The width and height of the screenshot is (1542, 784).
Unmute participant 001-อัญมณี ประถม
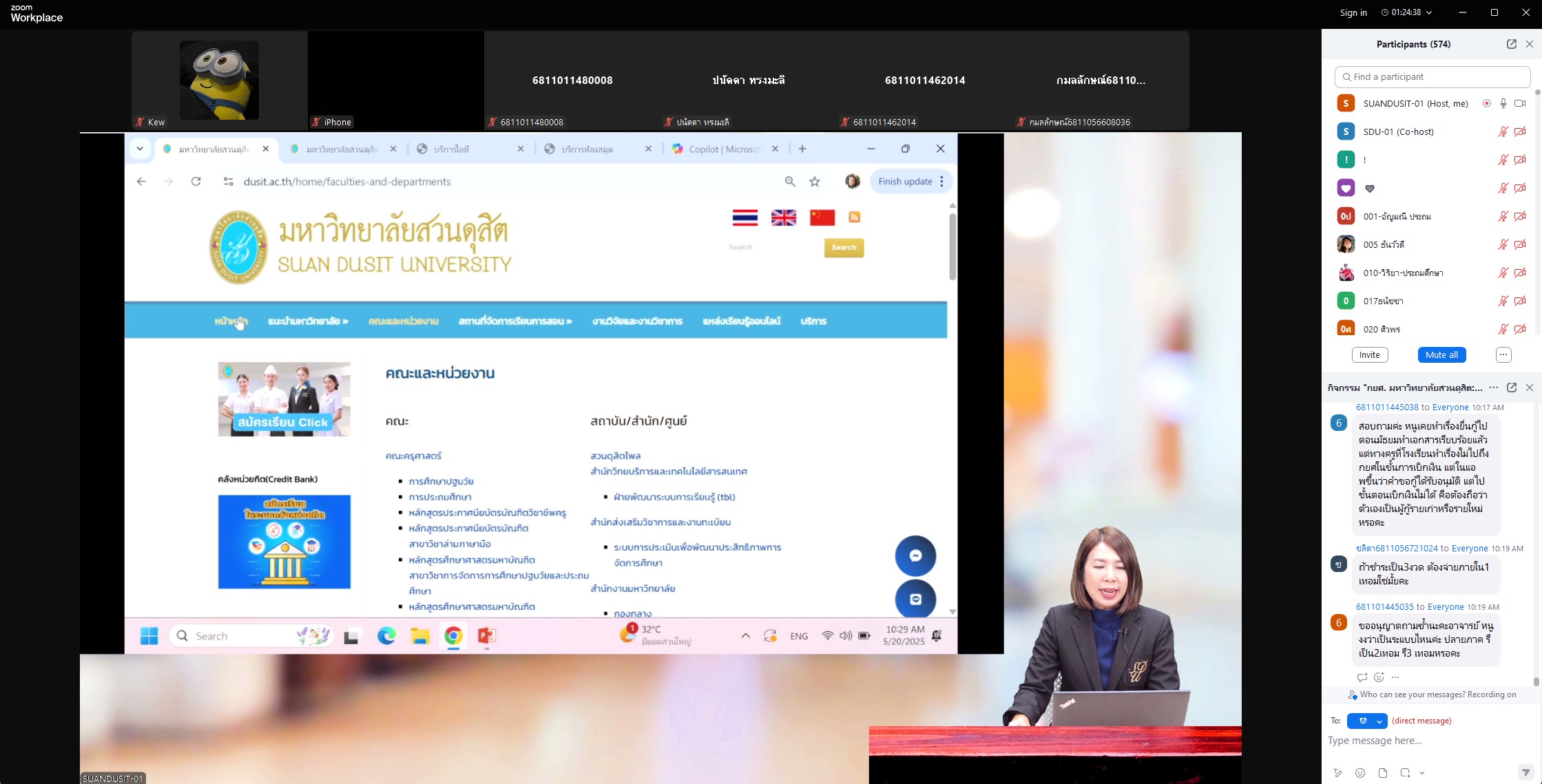tap(1503, 216)
